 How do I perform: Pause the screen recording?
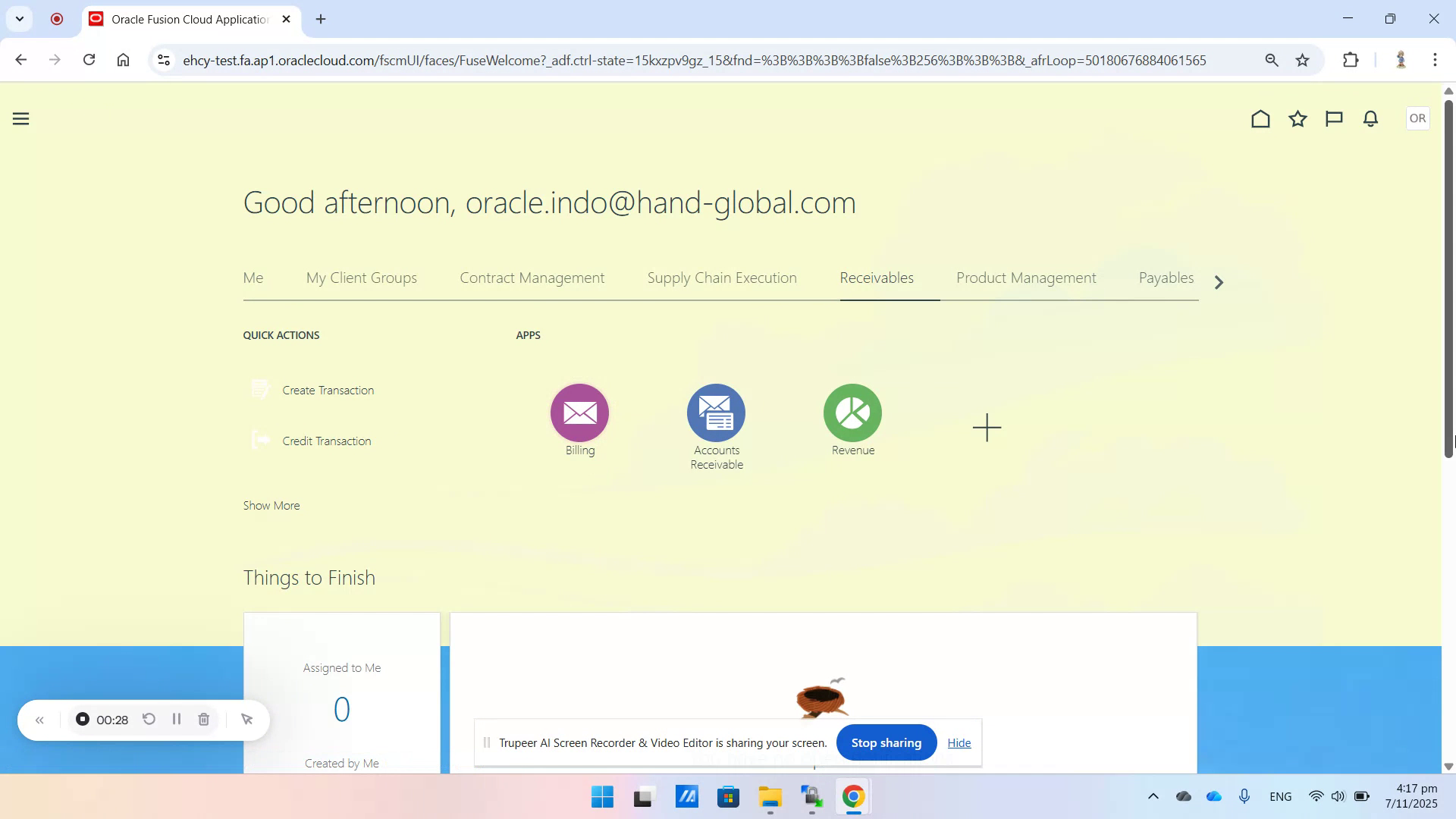click(x=176, y=719)
